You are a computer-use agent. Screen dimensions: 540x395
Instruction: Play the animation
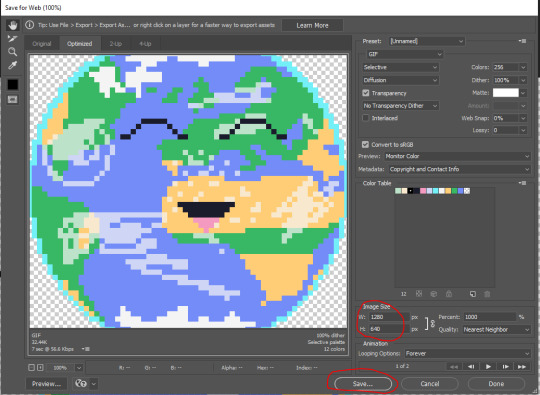pos(488,366)
